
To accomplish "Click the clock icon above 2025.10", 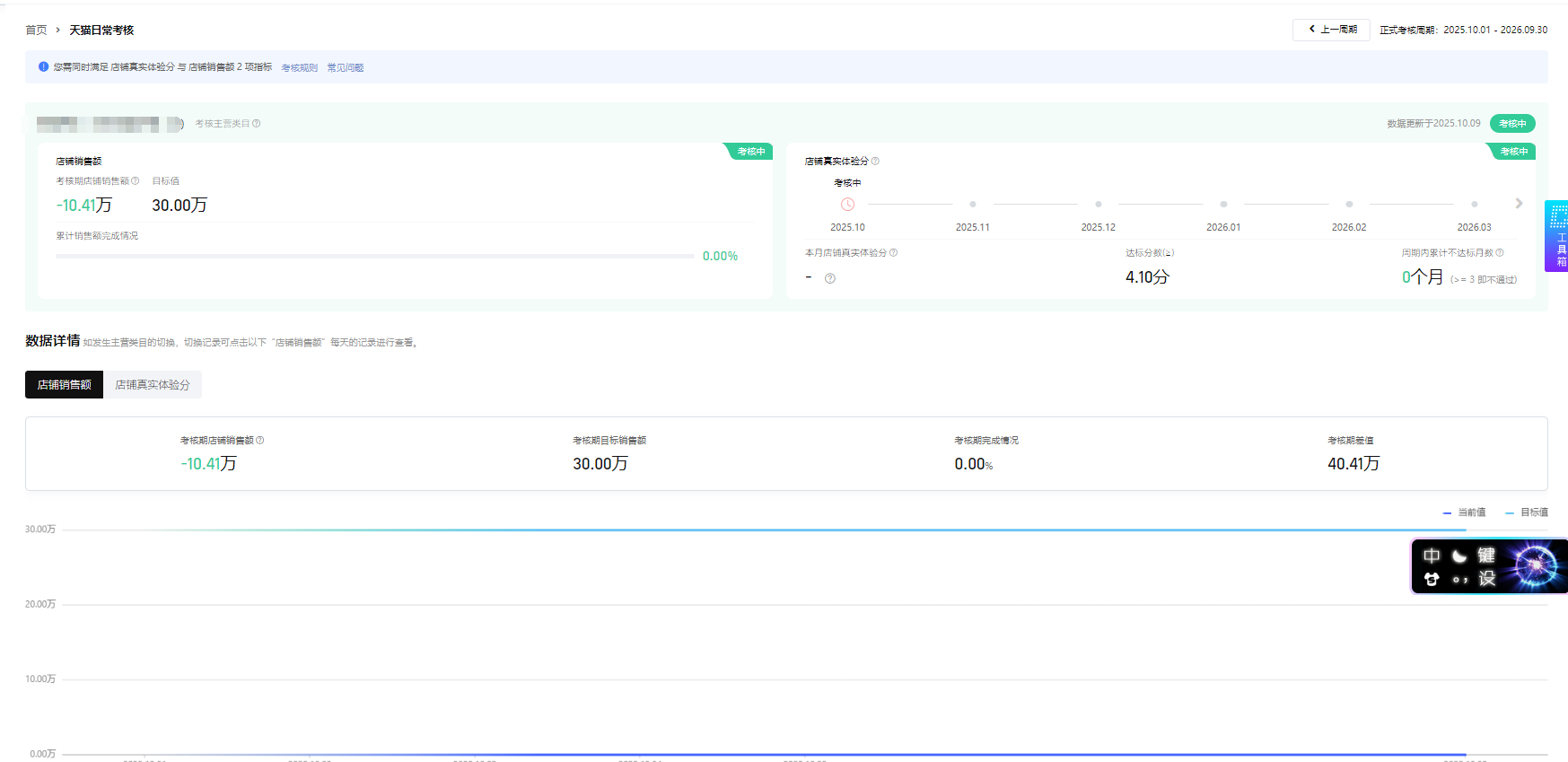I will coord(847,205).
